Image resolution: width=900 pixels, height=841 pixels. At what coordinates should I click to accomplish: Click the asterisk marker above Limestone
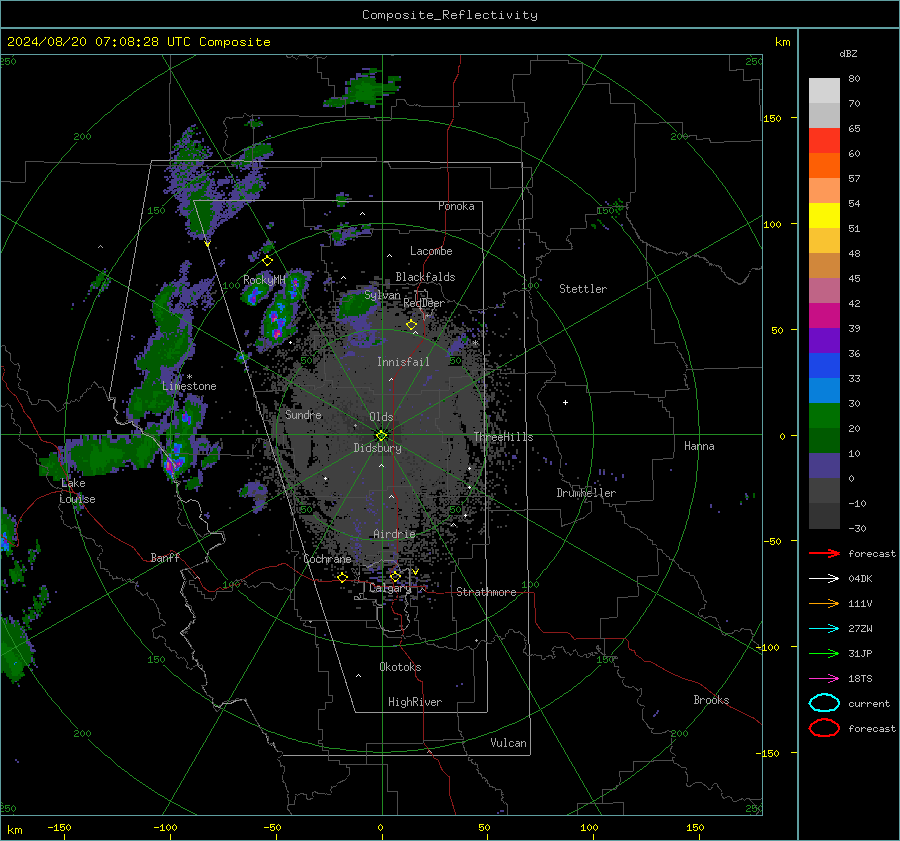coord(189,377)
